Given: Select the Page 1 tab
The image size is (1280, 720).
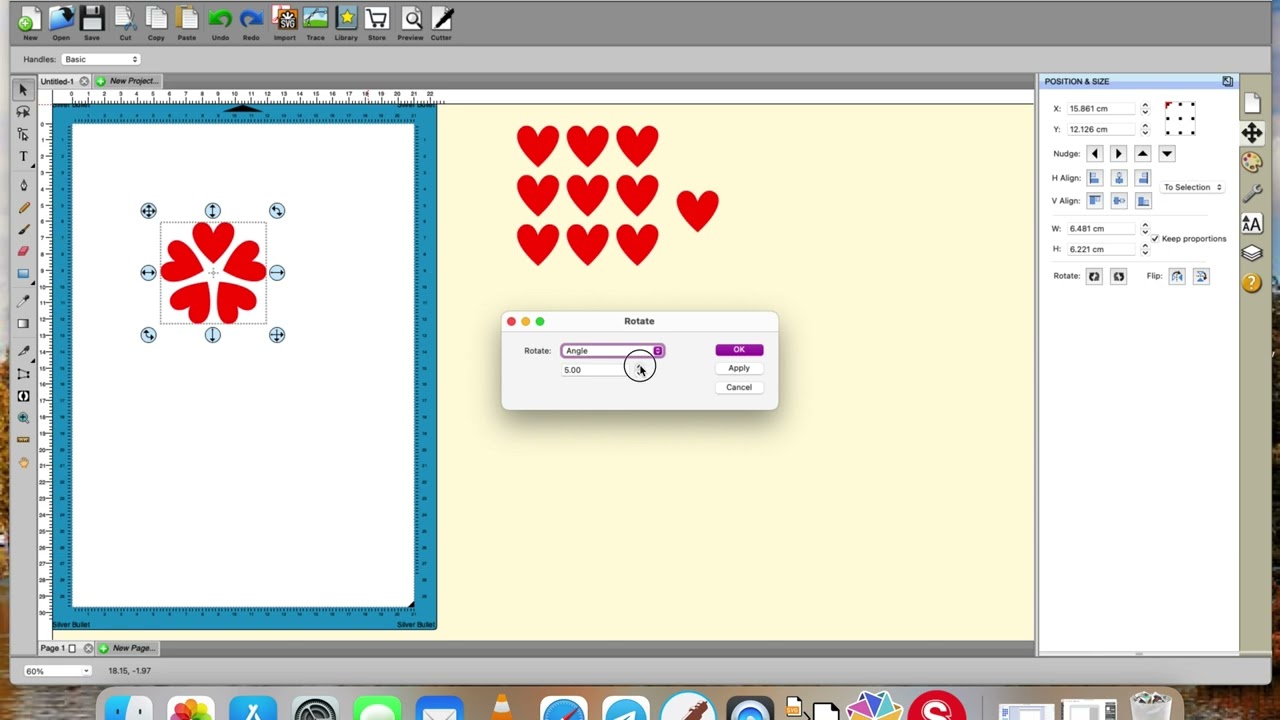Looking at the screenshot, I should tap(52, 648).
